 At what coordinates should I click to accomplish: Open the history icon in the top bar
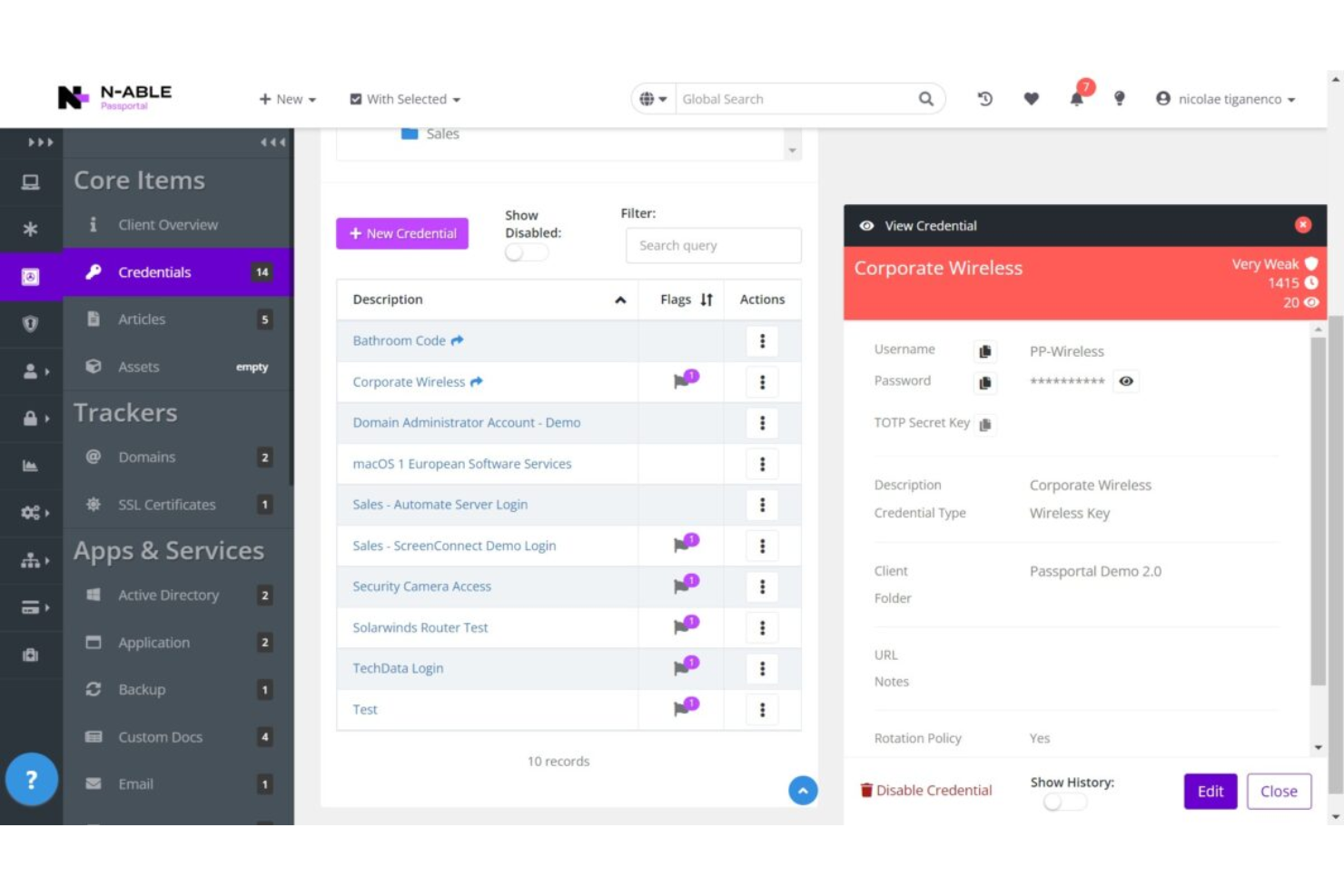(x=983, y=99)
